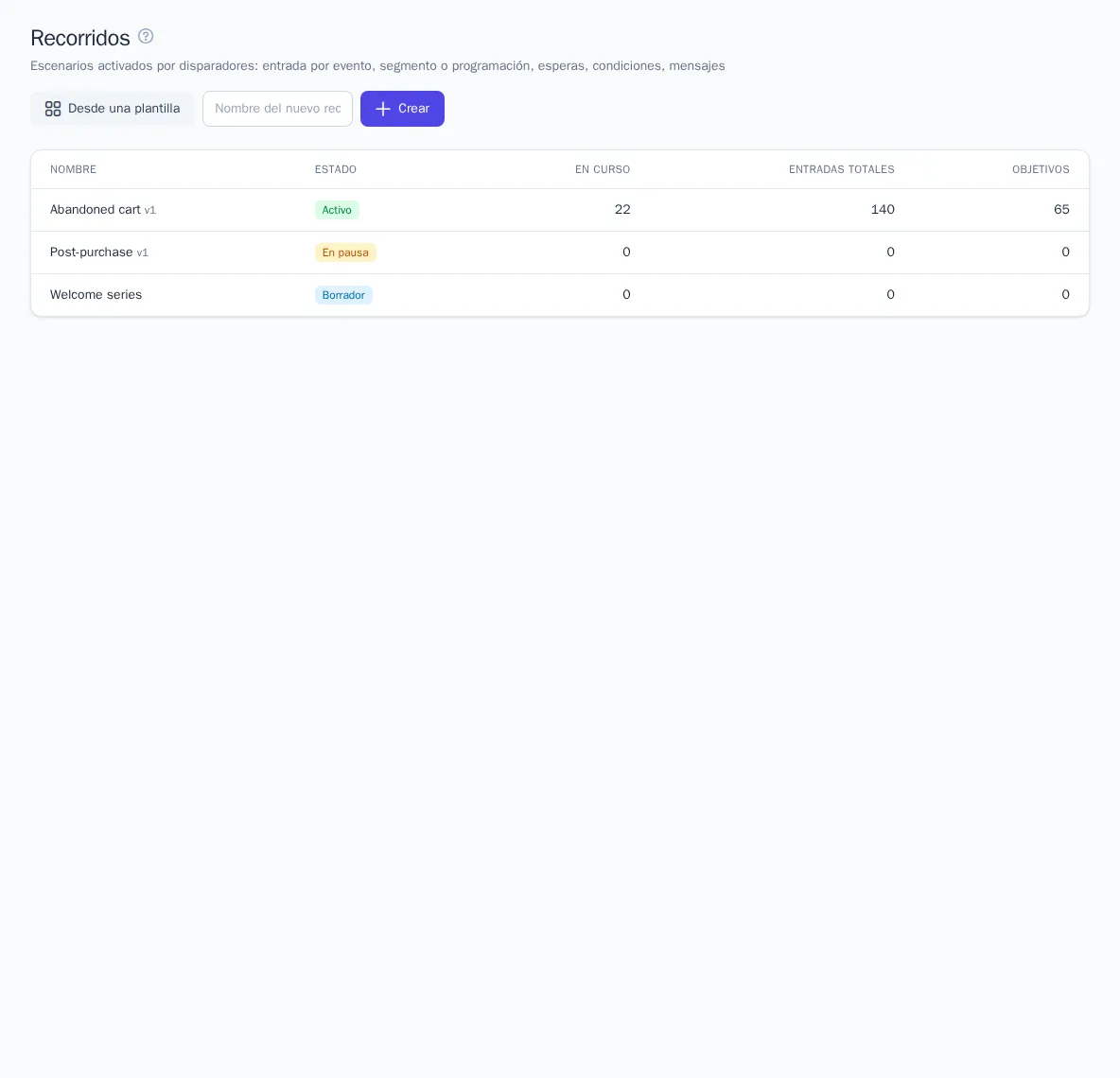Click the Entradas totales column header
This screenshot has width=1120, height=1078.
(842, 169)
